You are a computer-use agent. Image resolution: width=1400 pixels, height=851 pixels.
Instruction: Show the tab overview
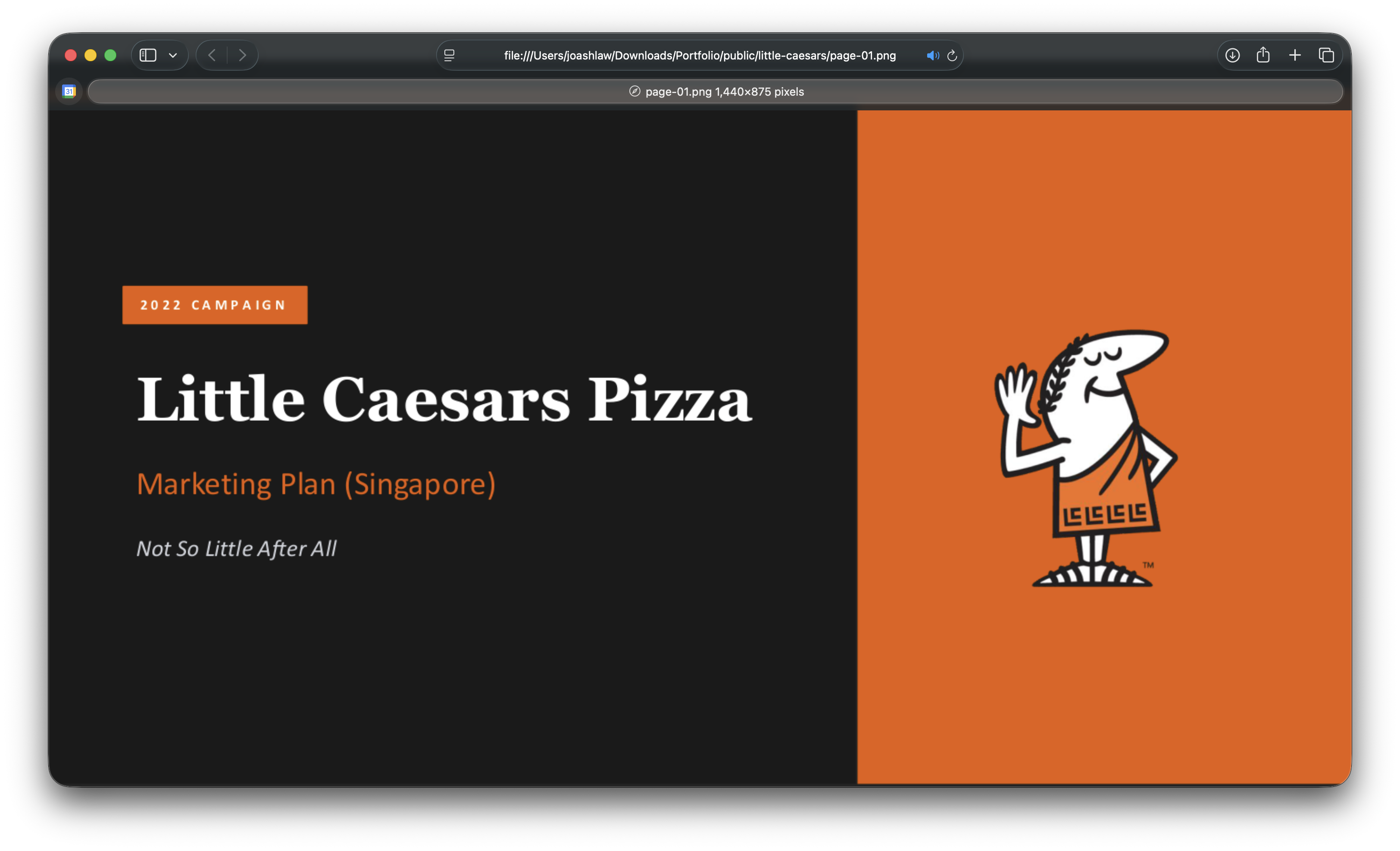(1326, 55)
